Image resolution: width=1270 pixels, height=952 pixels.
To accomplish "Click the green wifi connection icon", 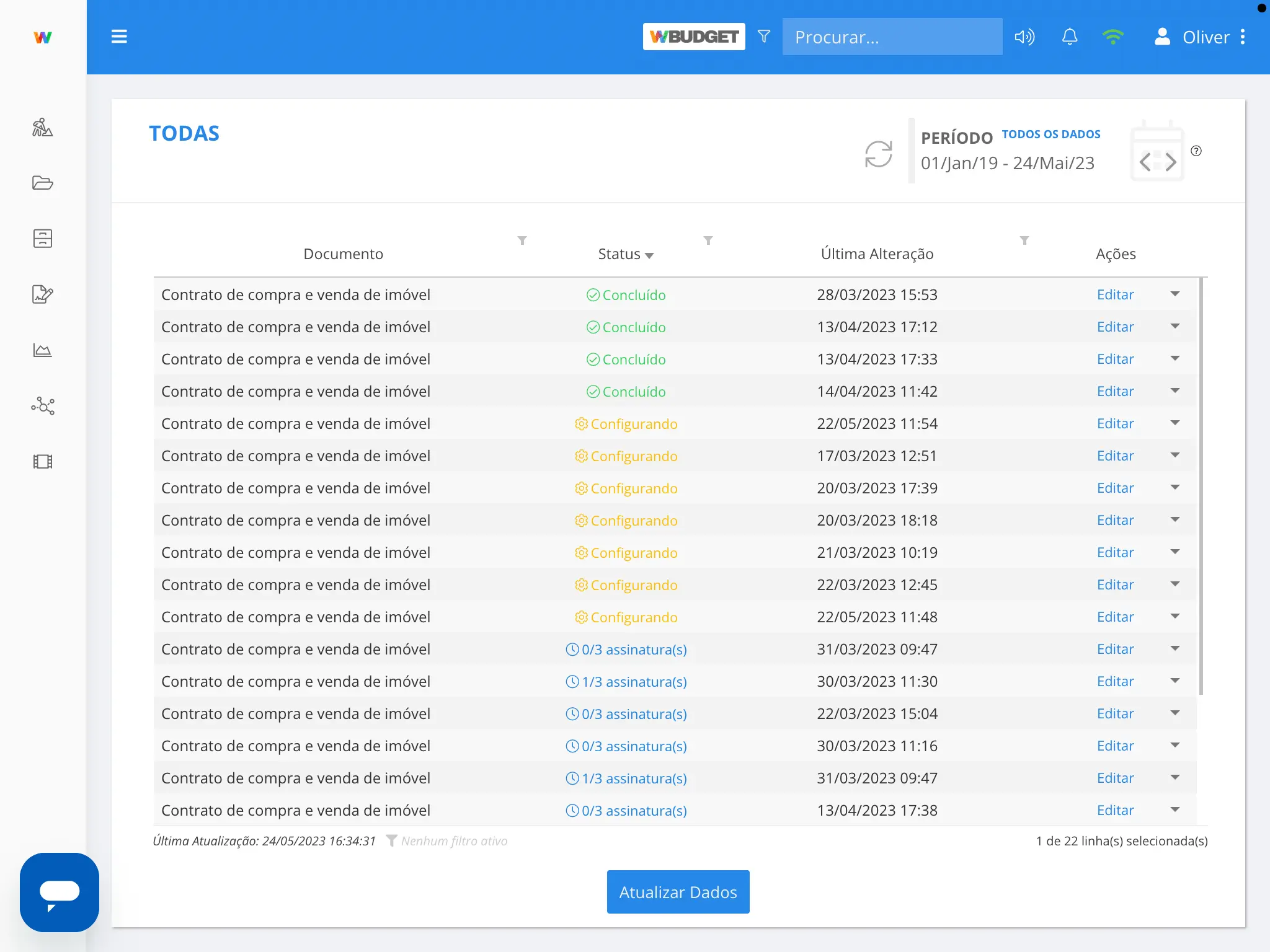I will coord(1113,37).
